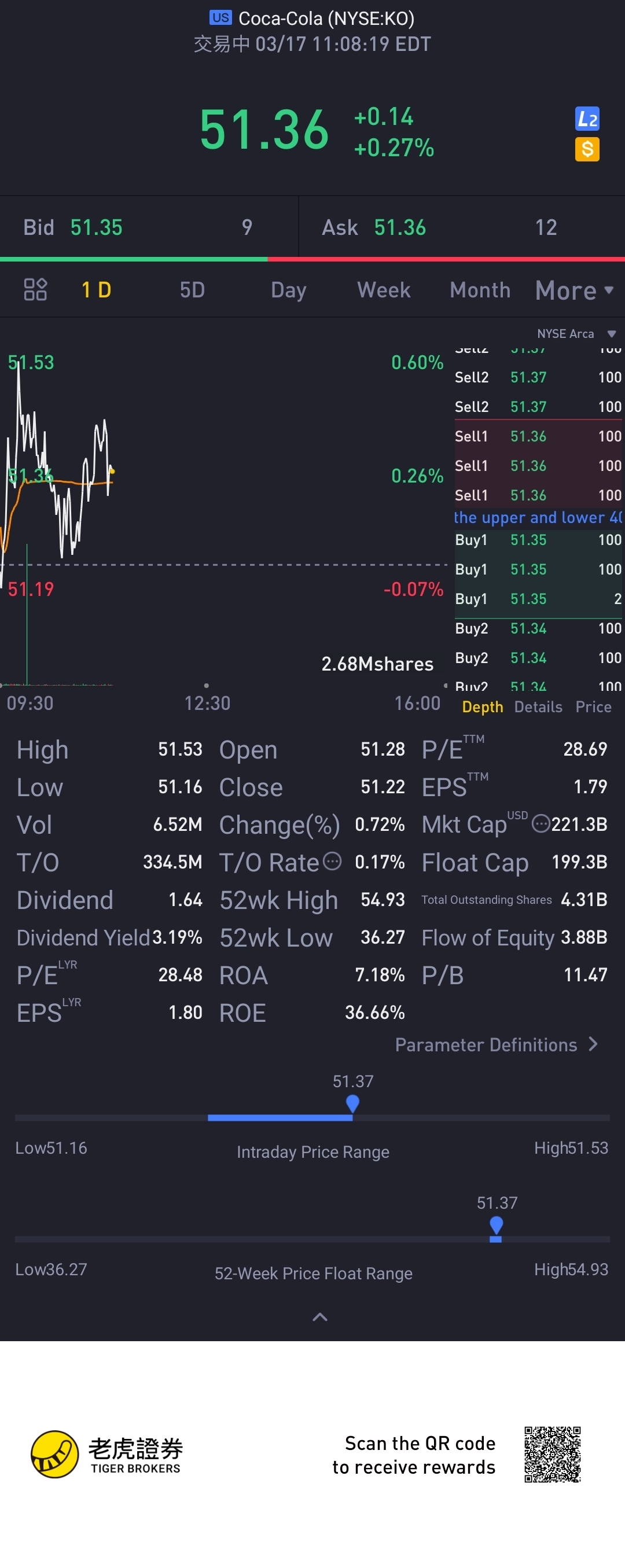Collapse the stats panel with up chevron

pos(320,1317)
